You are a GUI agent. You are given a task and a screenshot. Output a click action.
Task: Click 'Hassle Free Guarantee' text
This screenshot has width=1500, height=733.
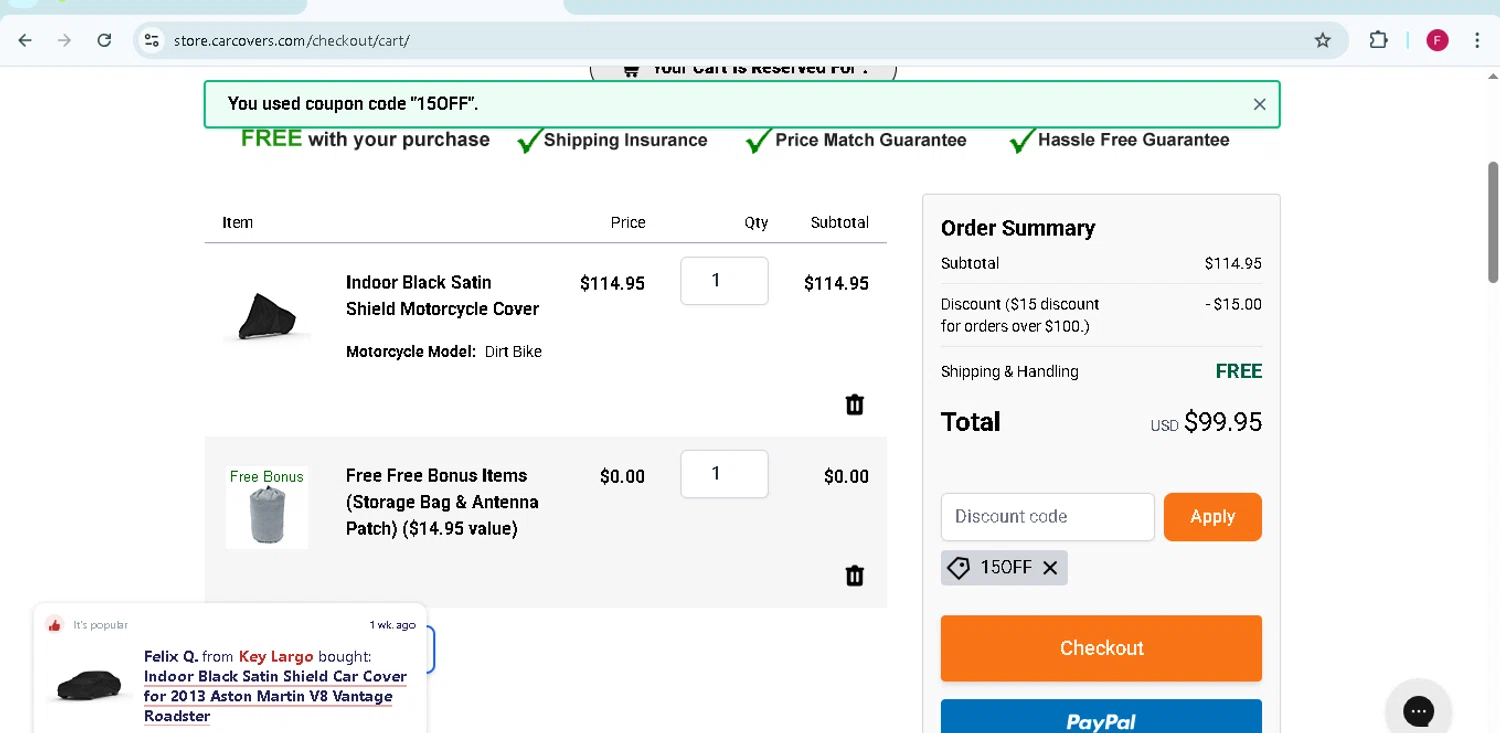(x=1133, y=140)
